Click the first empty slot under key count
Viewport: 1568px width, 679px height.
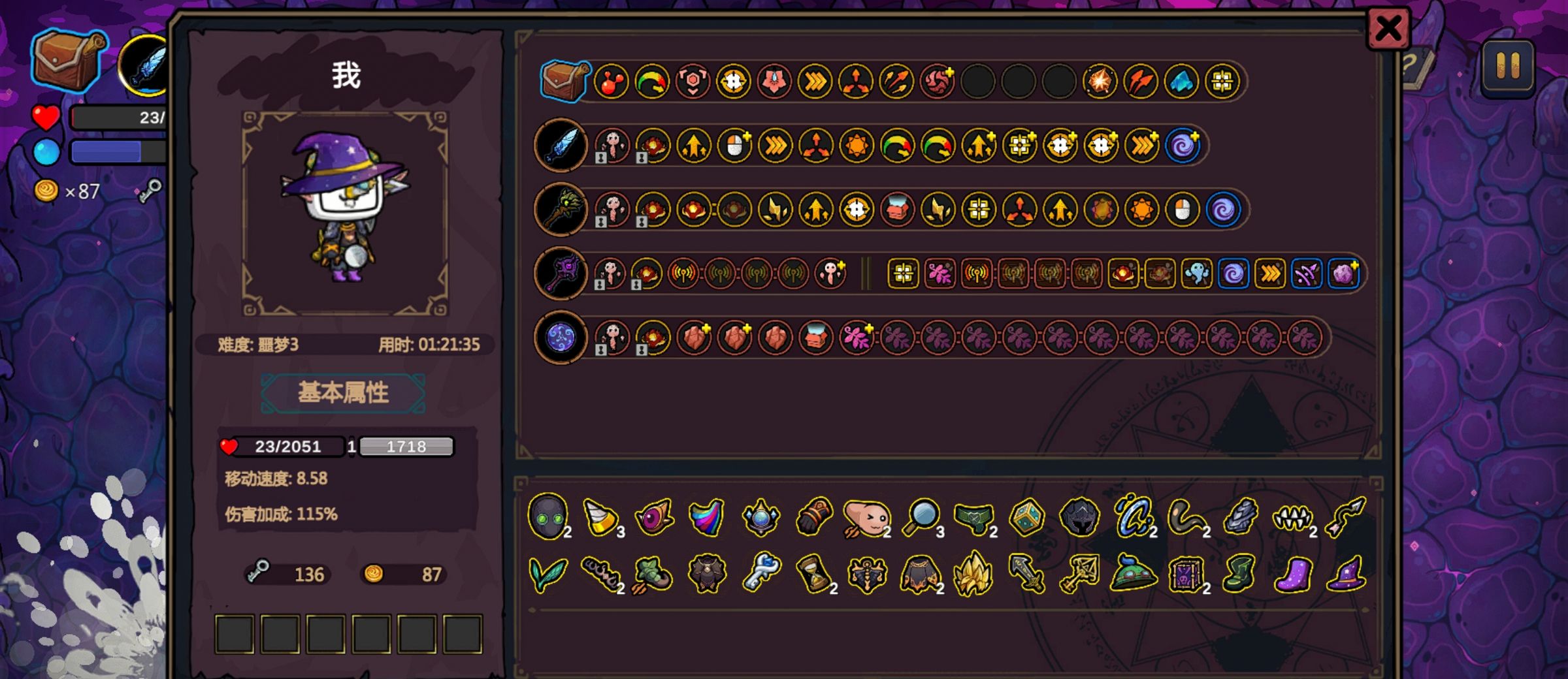[235, 633]
